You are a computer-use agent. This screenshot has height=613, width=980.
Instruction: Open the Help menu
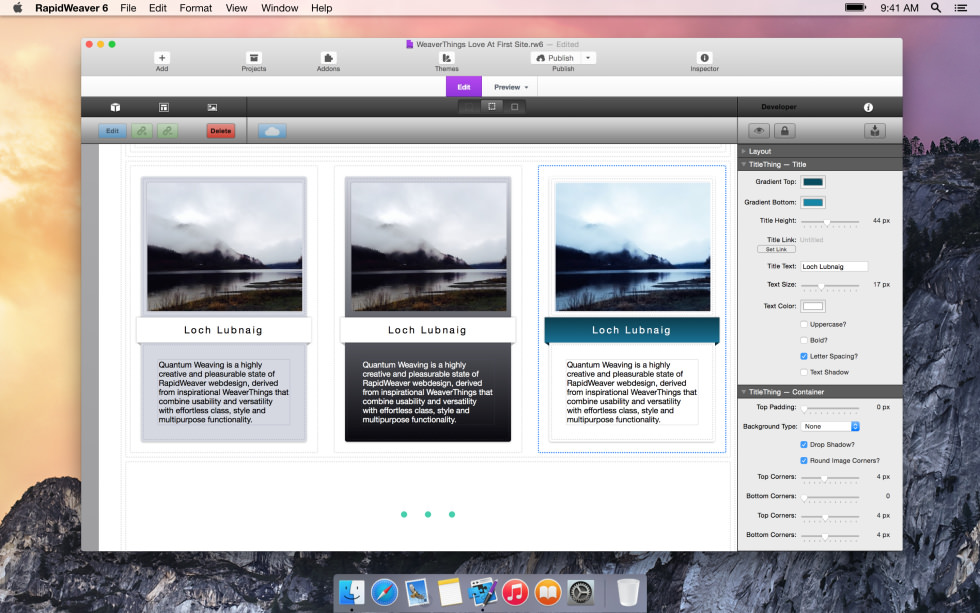[x=322, y=8]
